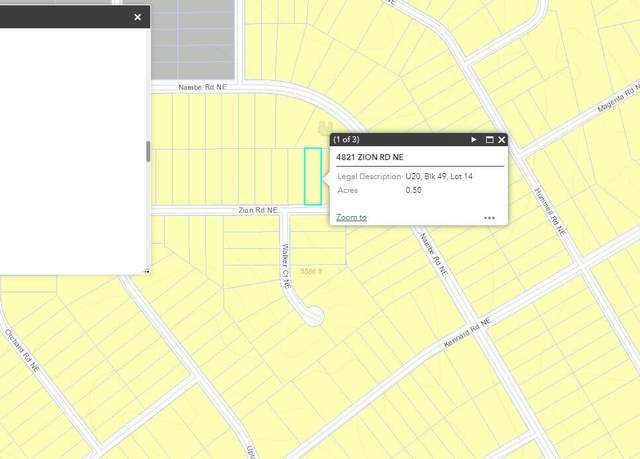
Task: Close the left side panel
Action: (138, 17)
